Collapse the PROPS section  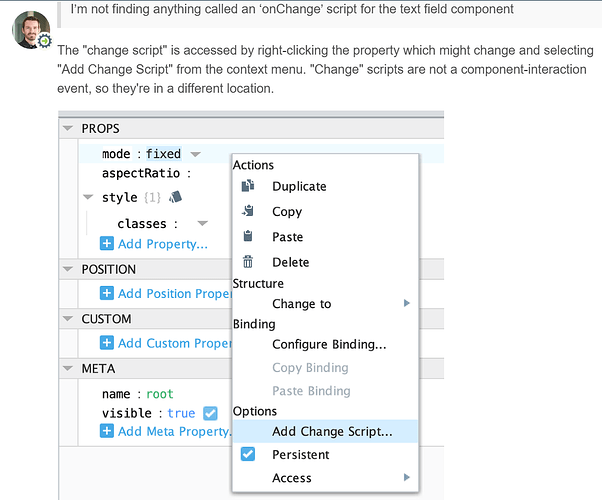(68, 129)
